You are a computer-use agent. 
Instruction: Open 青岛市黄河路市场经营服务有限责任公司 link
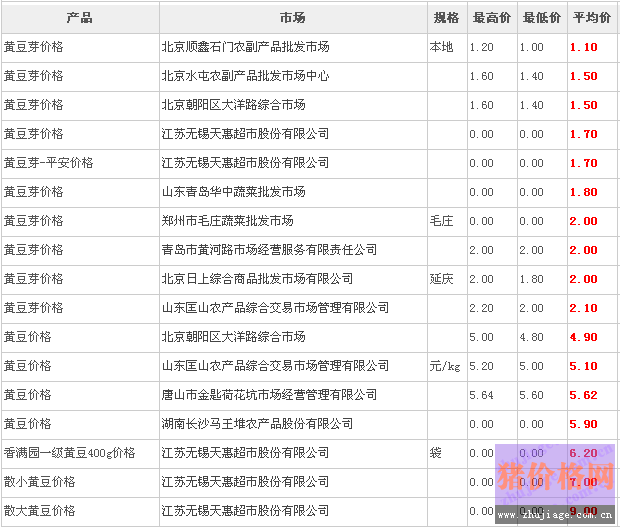pos(269,250)
